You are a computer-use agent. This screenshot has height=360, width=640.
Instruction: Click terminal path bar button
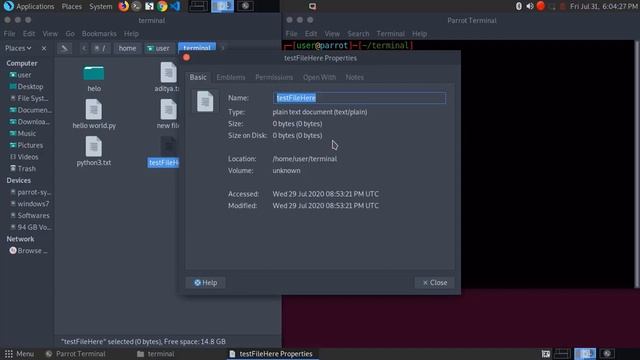tap(197, 48)
